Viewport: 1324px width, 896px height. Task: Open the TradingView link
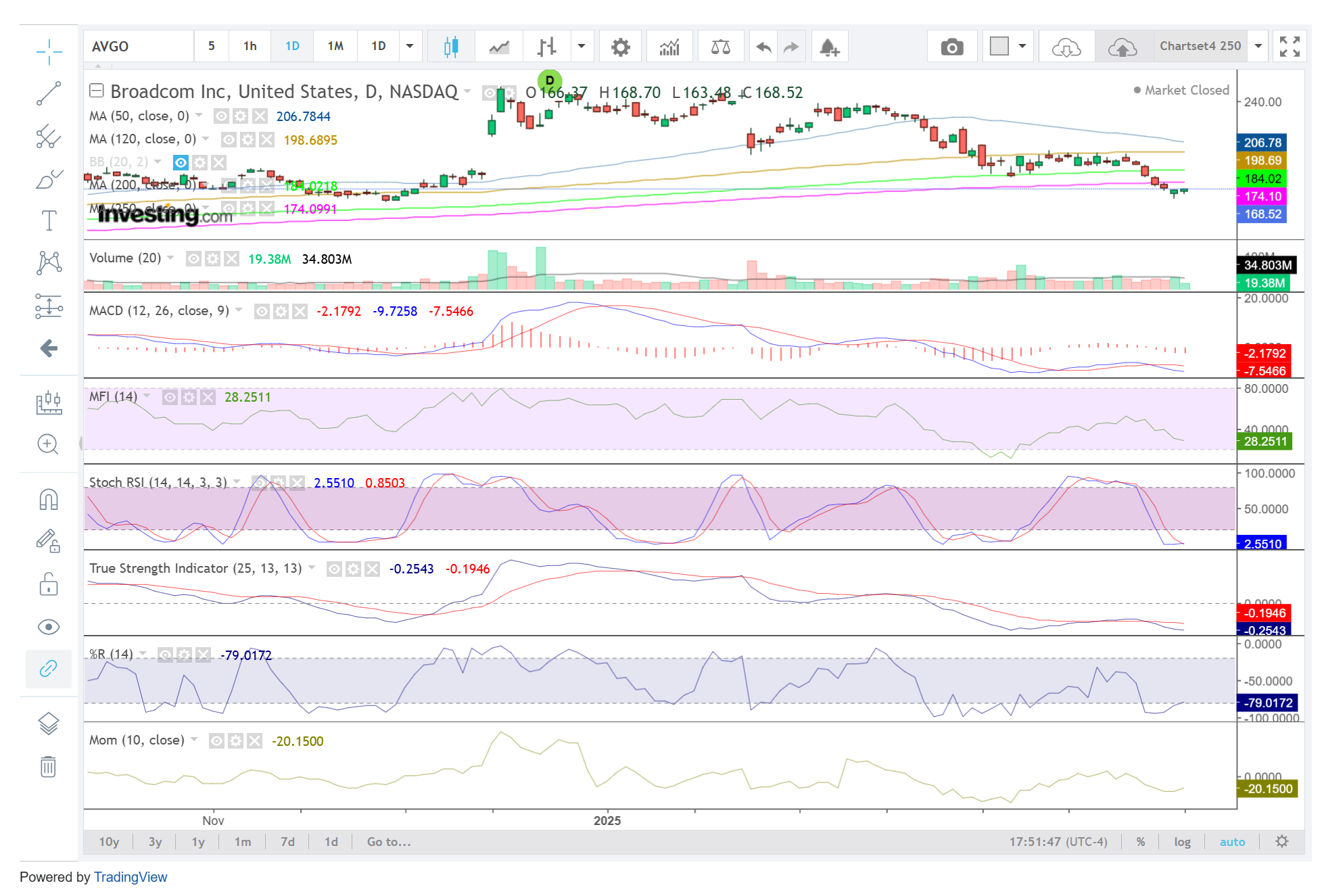click(x=131, y=877)
